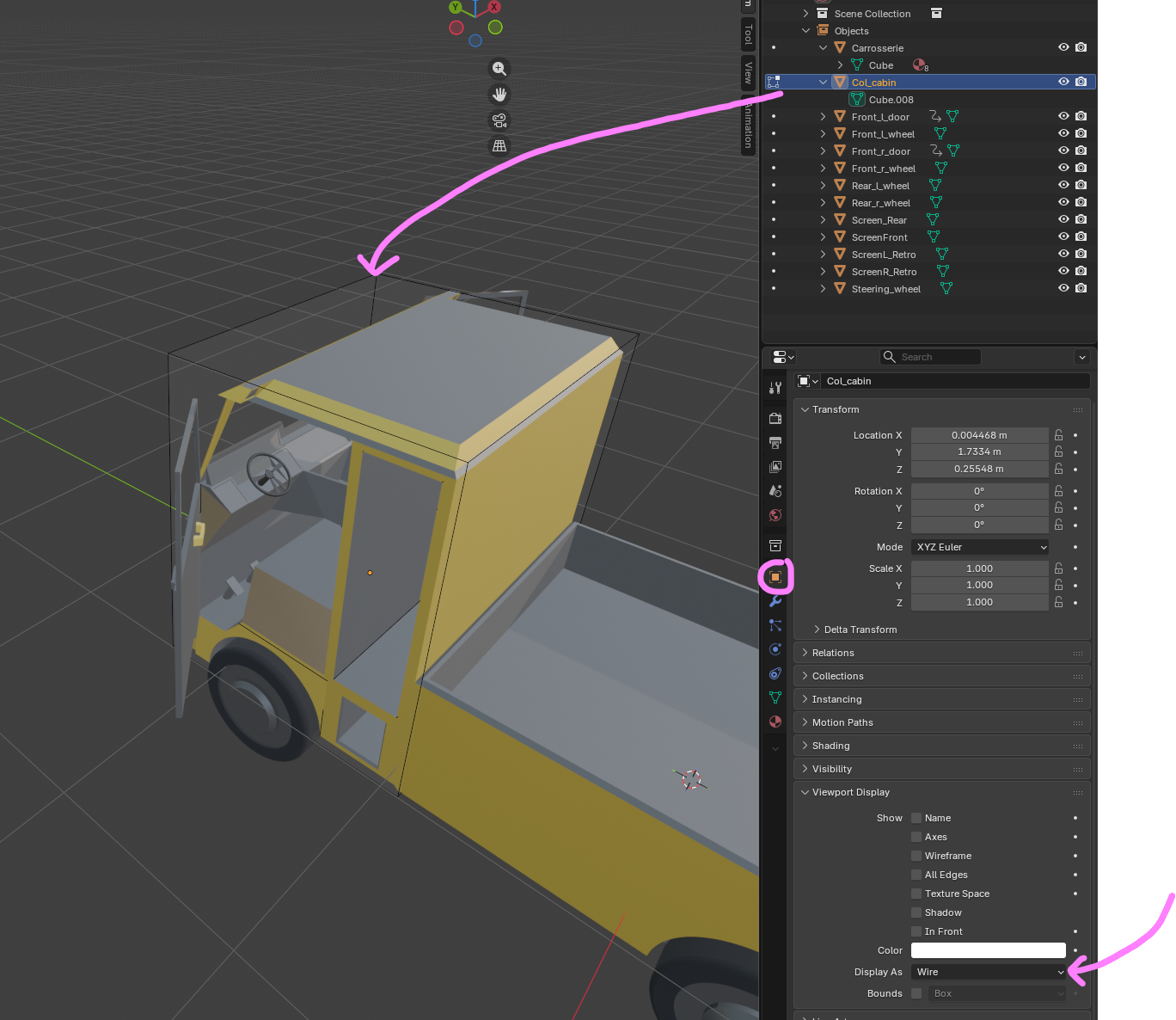Enable the Show Name checkbox

coord(916,818)
